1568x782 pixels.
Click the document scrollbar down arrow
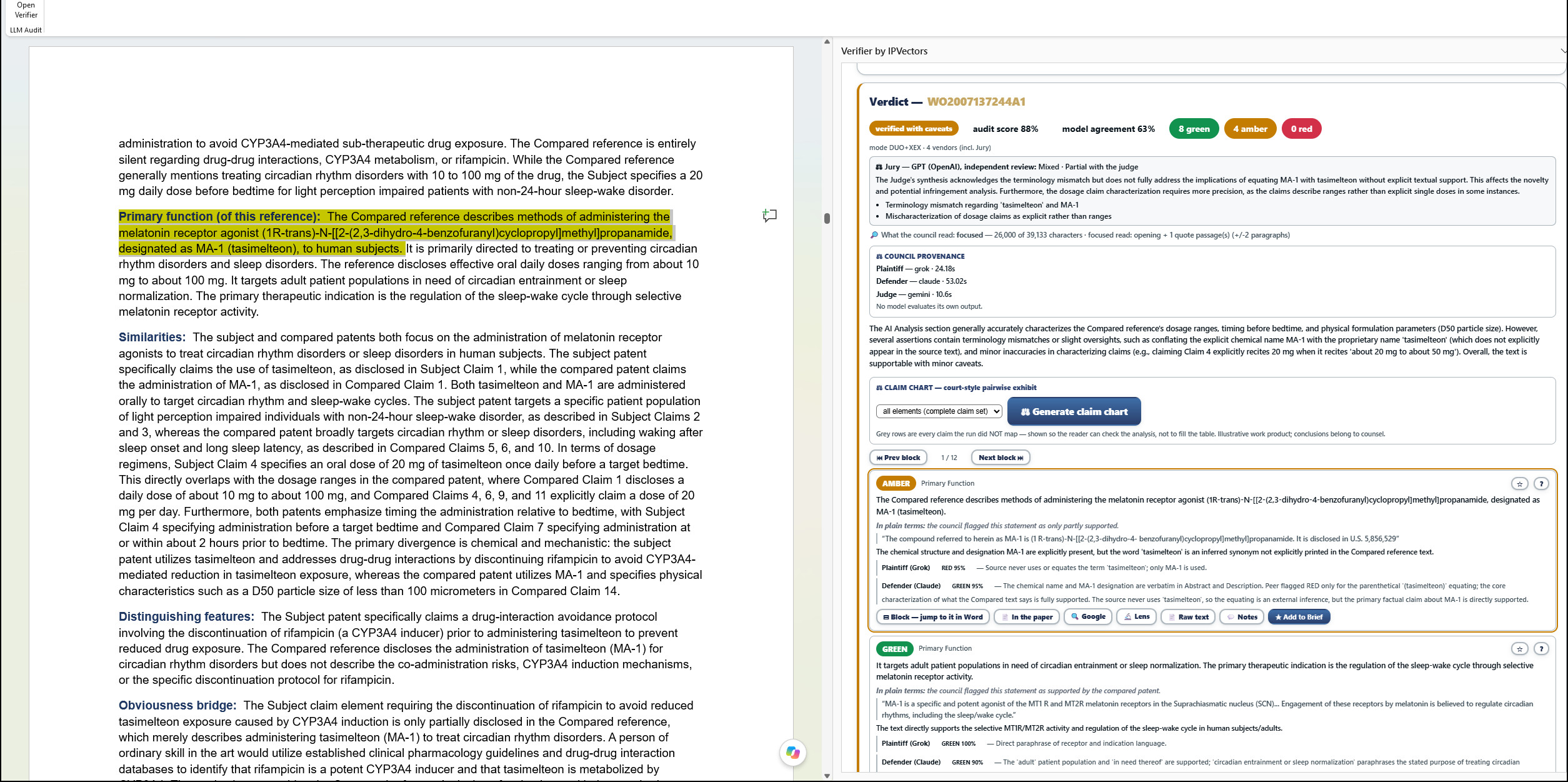pyautogui.click(x=827, y=776)
